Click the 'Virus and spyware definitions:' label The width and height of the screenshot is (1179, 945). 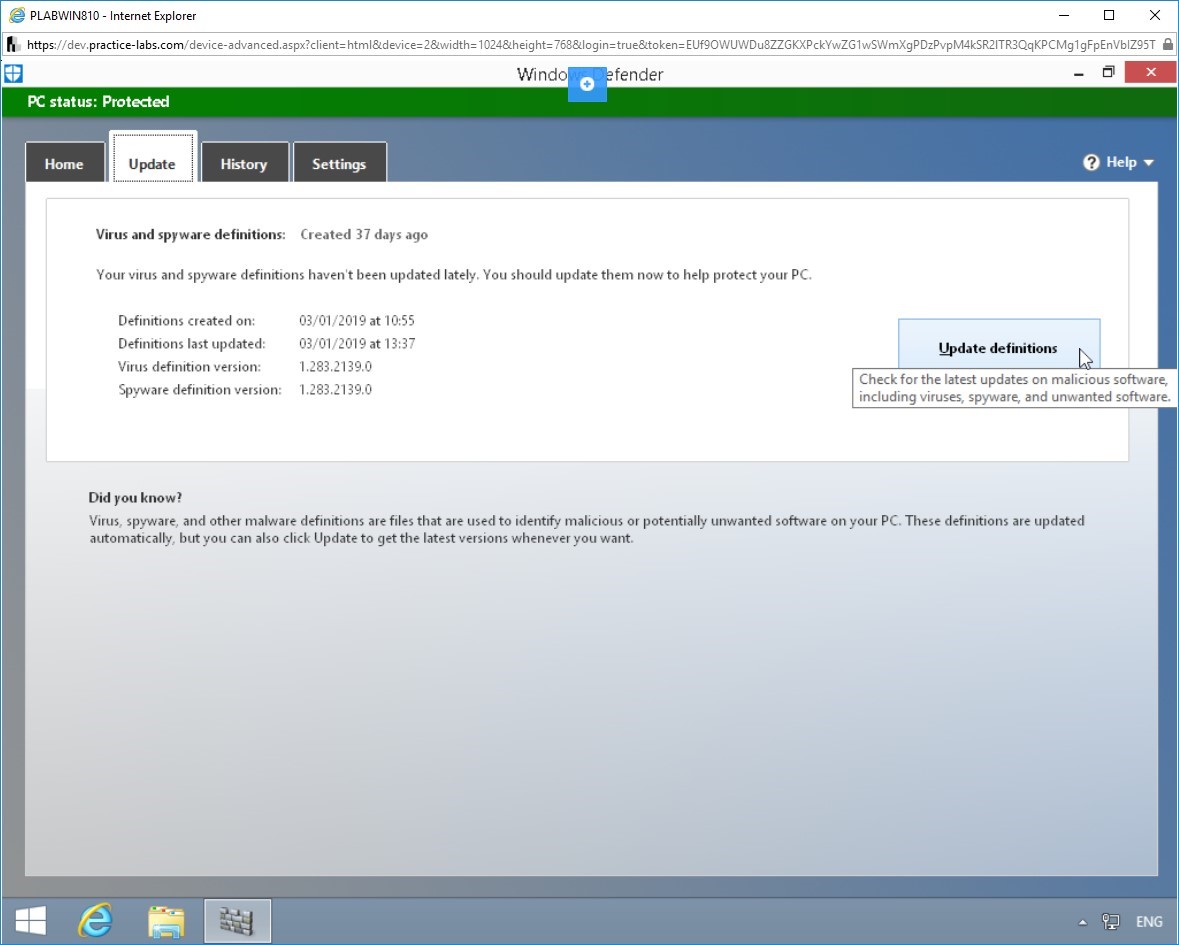[191, 235]
